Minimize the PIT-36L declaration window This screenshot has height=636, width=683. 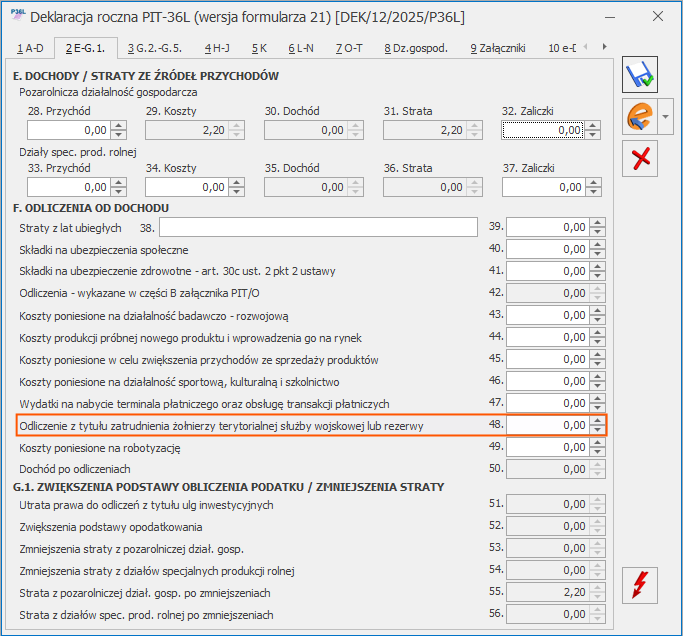(x=610, y=17)
